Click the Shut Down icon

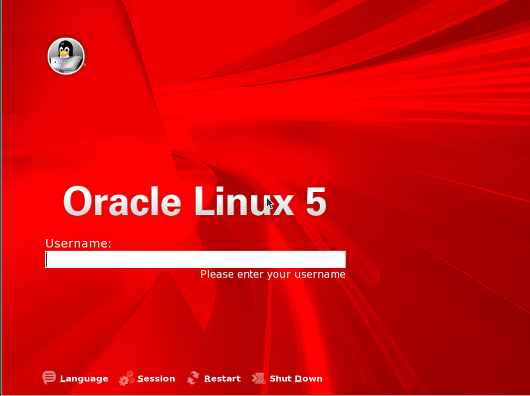(259, 378)
